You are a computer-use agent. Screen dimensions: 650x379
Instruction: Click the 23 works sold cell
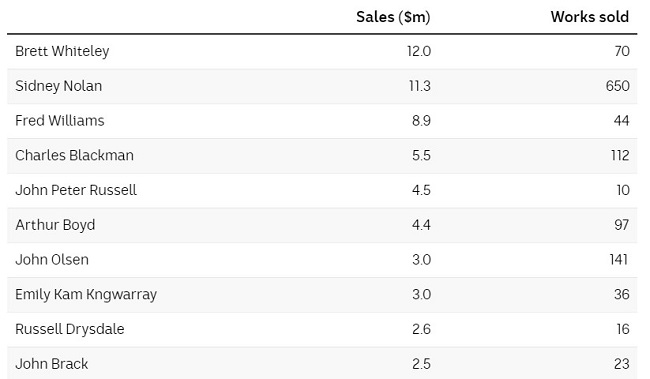(x=622, y=364)
